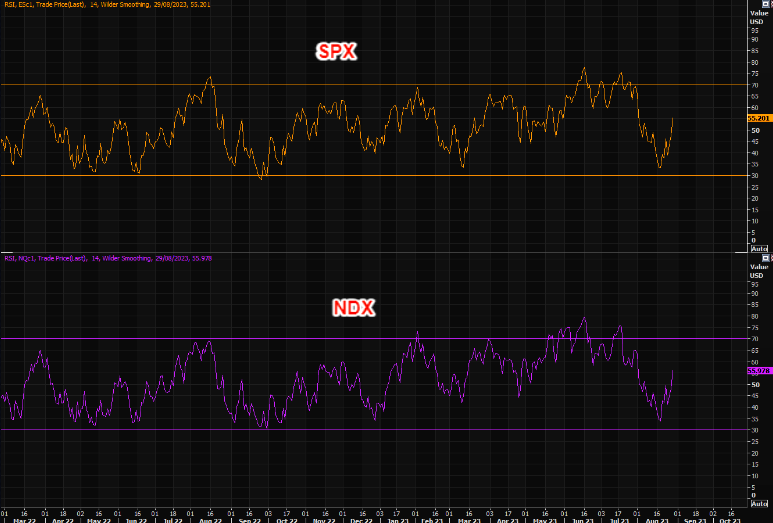Select the purple NQc1 RSI legend text
773x523 pixels.
108,258
